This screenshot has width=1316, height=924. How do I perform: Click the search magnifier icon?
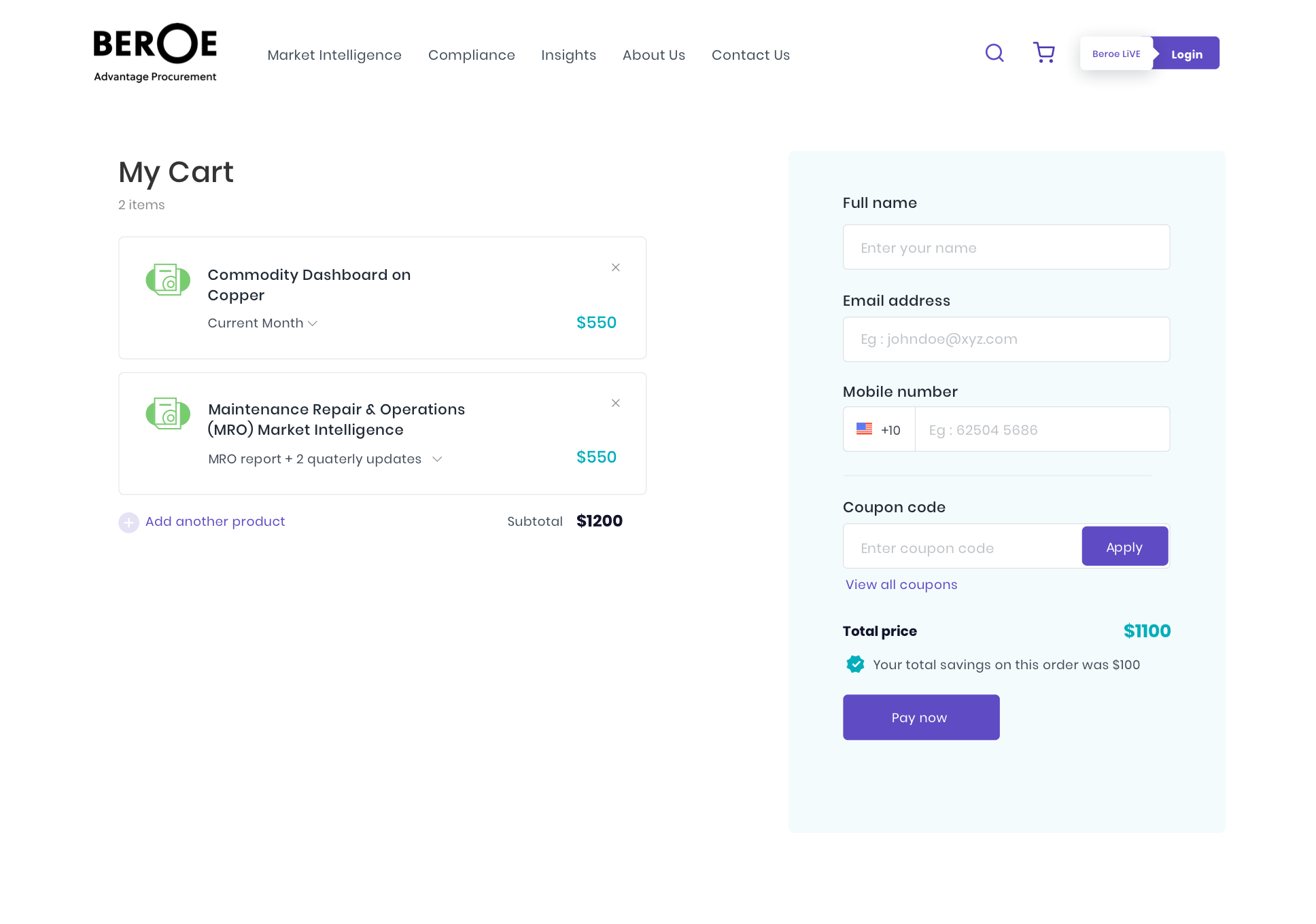994,53
